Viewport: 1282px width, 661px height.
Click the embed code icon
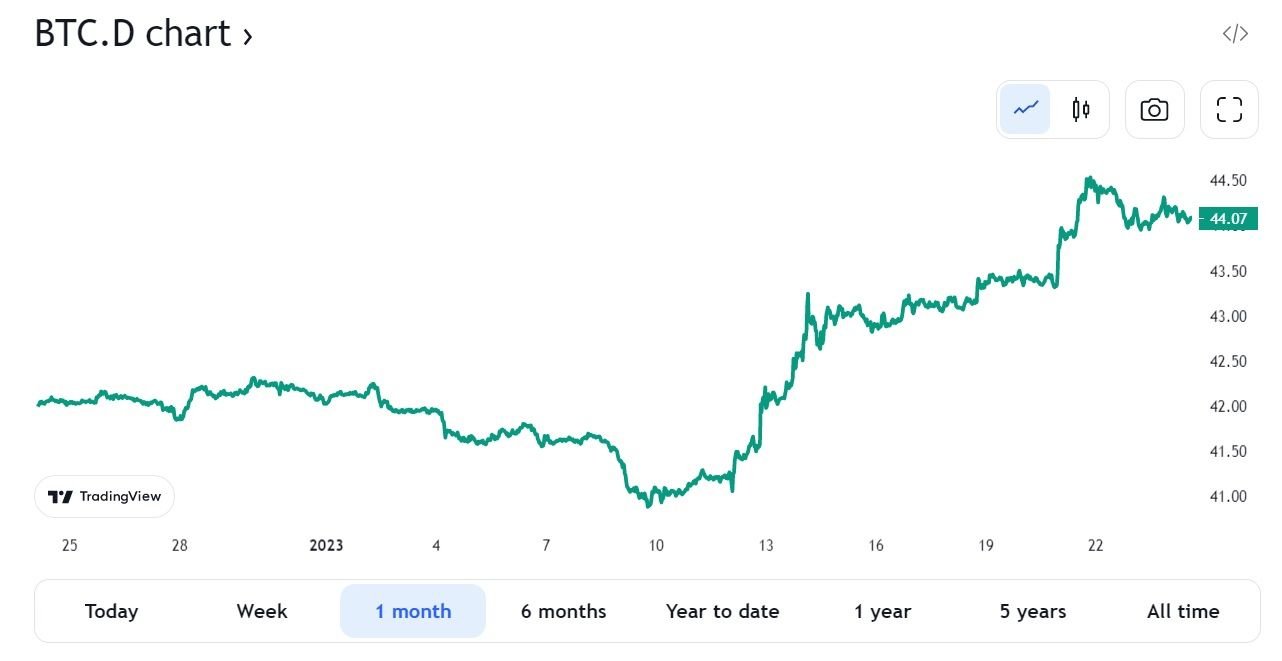1235,34
